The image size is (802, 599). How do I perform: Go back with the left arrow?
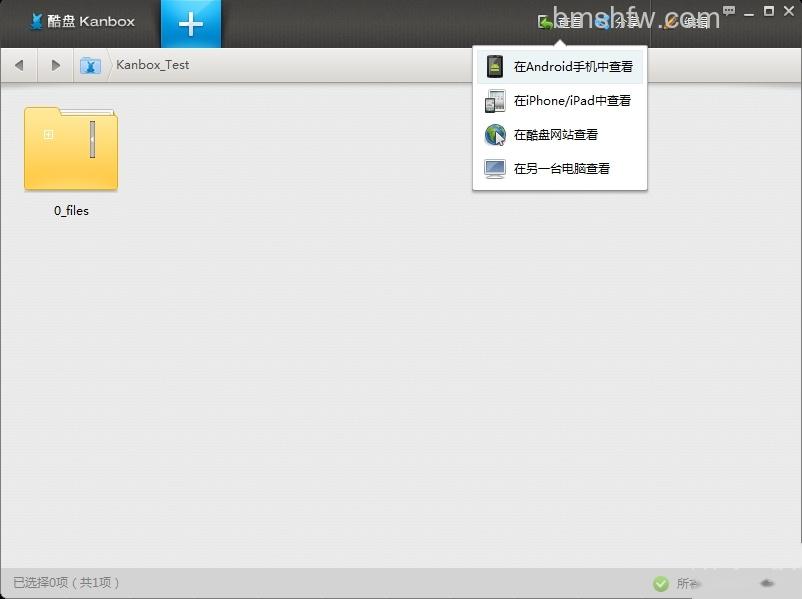click(19, 65)
